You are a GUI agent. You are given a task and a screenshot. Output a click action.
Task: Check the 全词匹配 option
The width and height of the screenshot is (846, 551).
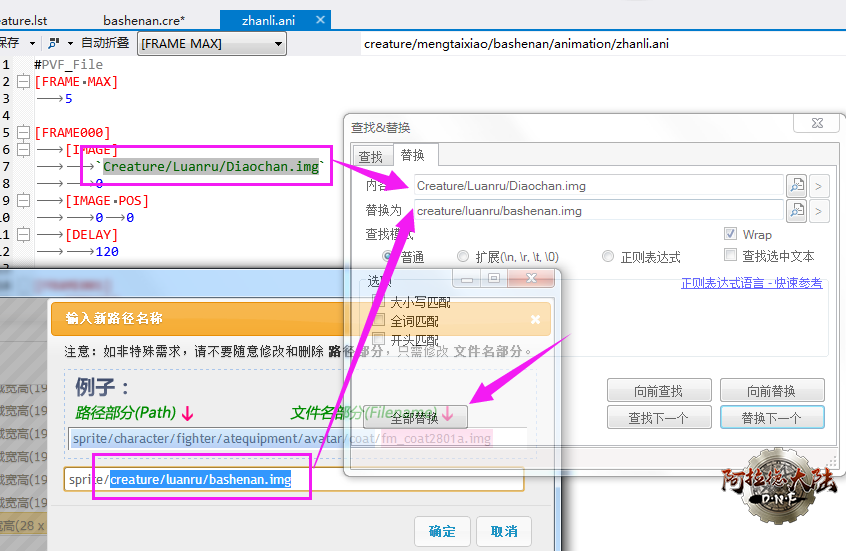378,321
